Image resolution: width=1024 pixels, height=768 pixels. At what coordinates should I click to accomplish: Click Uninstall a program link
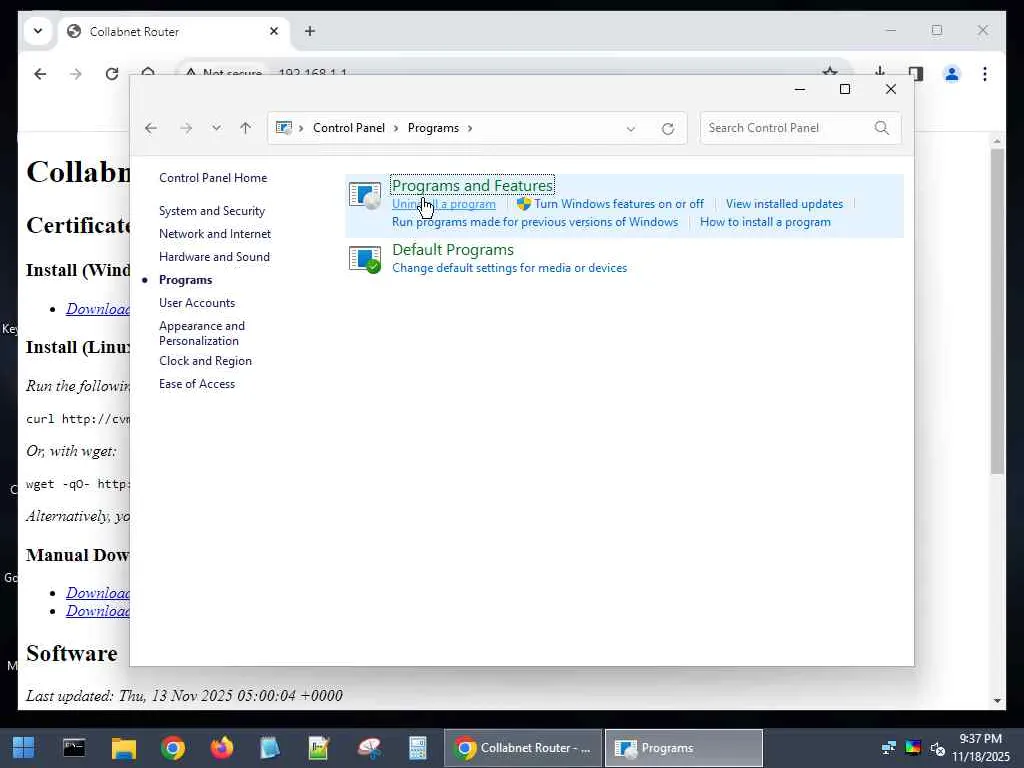pos(443,204)
